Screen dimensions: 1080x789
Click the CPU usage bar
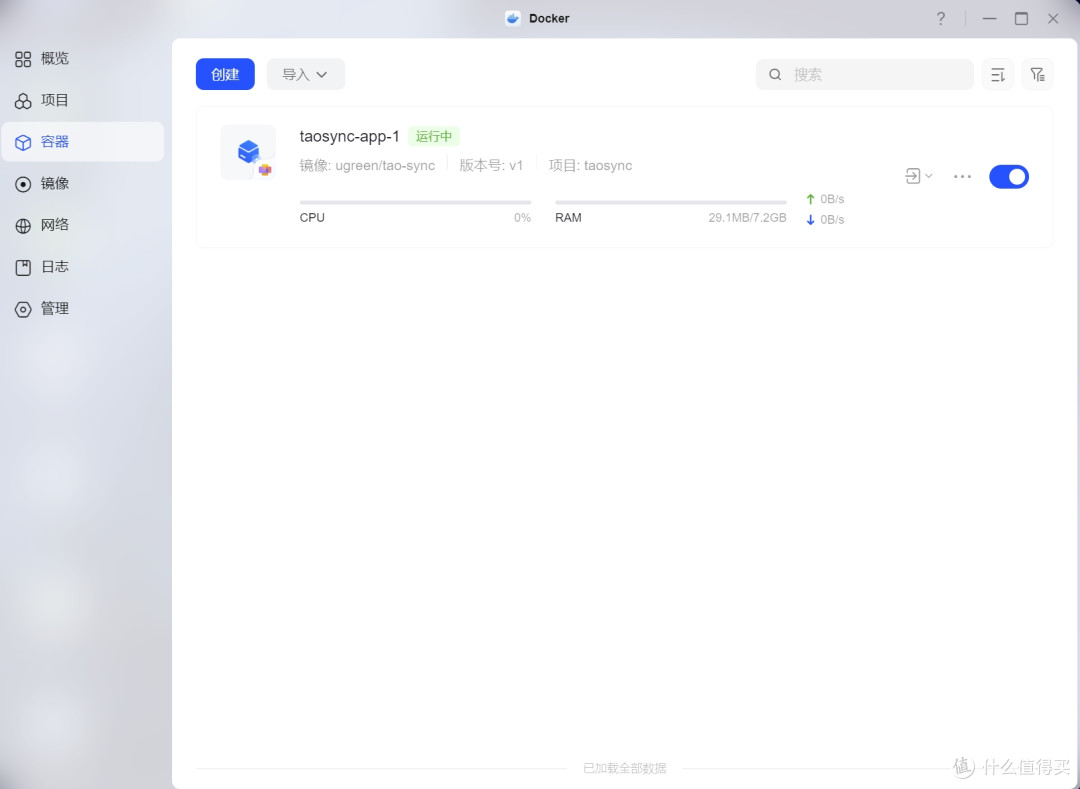click(415, 202)
